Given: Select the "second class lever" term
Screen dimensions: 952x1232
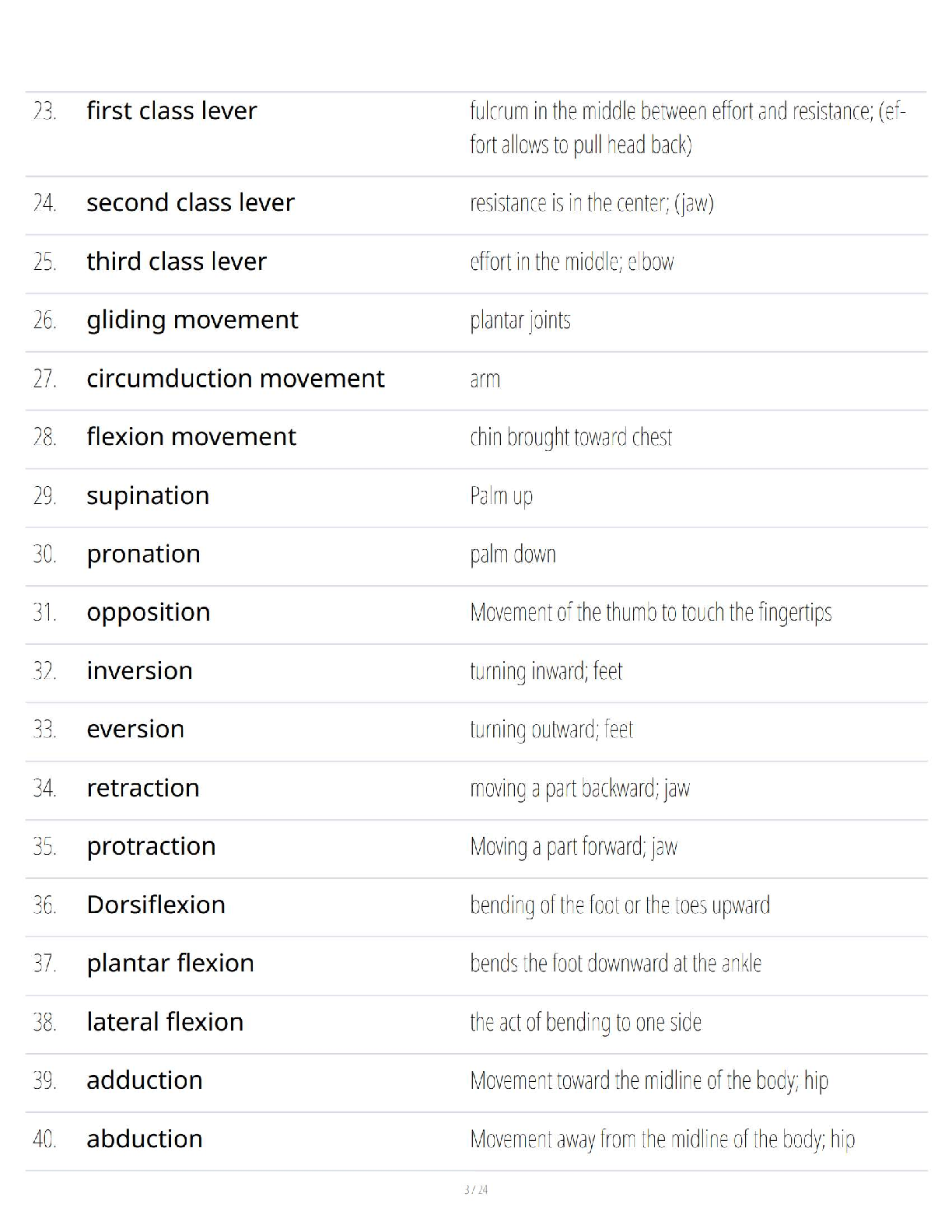Looking at the screenshot, I should [x=190, y=203].
